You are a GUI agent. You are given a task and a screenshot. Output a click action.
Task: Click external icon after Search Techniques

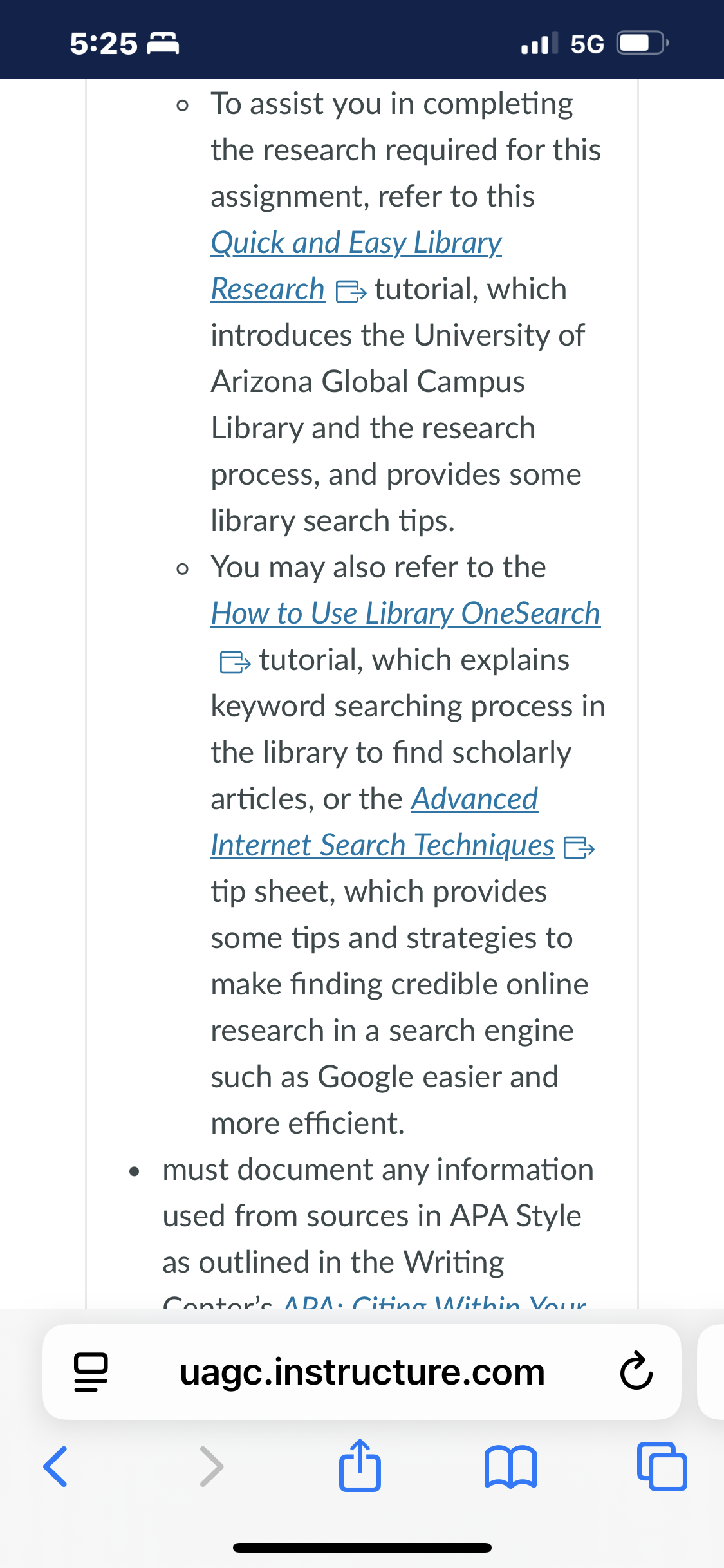click(x=579, y=848)
